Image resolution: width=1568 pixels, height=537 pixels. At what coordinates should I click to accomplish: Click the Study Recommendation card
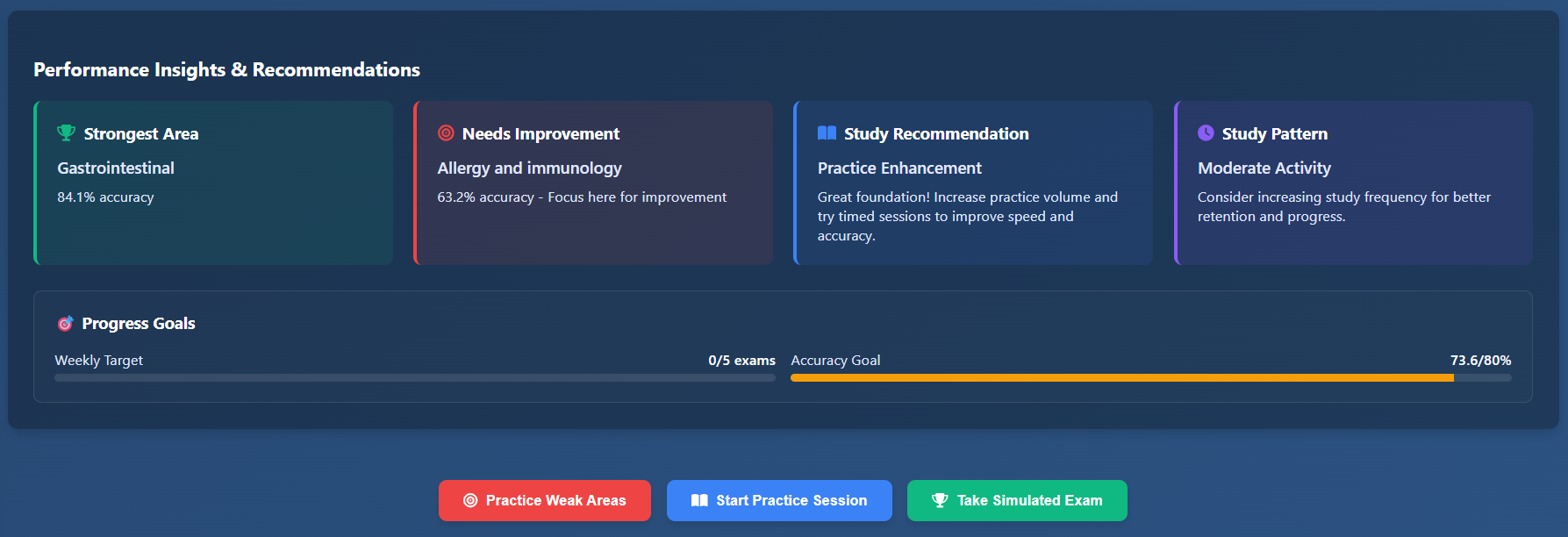[x=973, y=183]
